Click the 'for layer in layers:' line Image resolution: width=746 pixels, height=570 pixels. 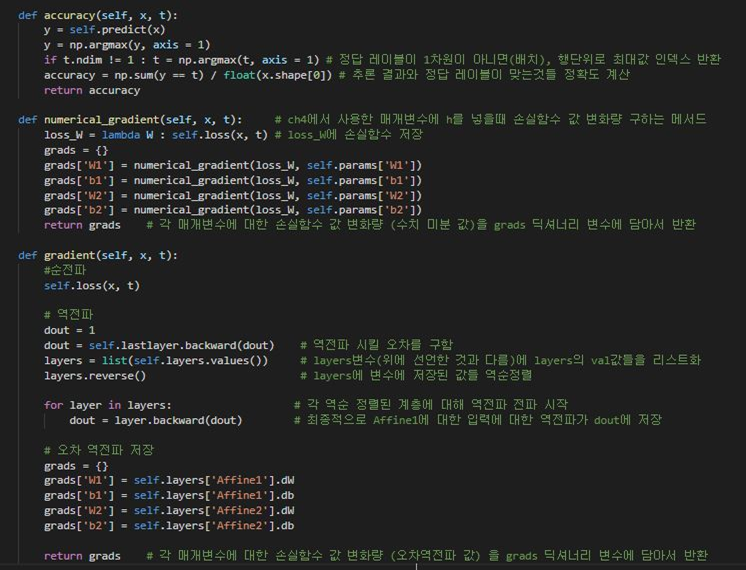pos(108,405)
